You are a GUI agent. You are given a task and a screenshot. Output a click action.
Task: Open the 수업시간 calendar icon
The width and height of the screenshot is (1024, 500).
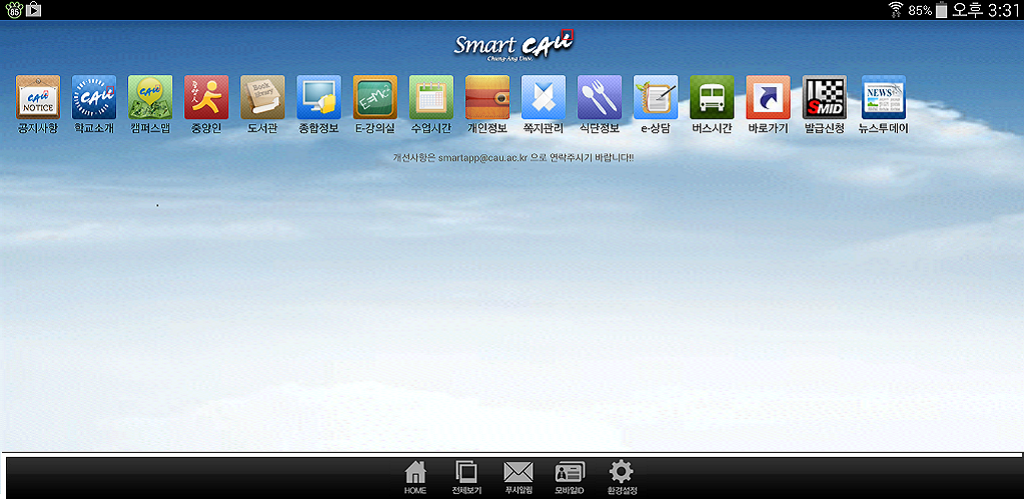click(x=431, y=97)
